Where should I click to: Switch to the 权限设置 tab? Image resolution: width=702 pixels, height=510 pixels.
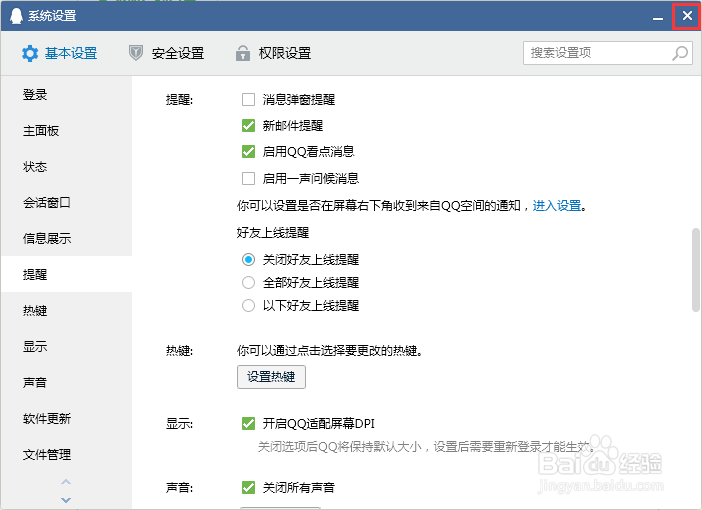pos(273,53)
